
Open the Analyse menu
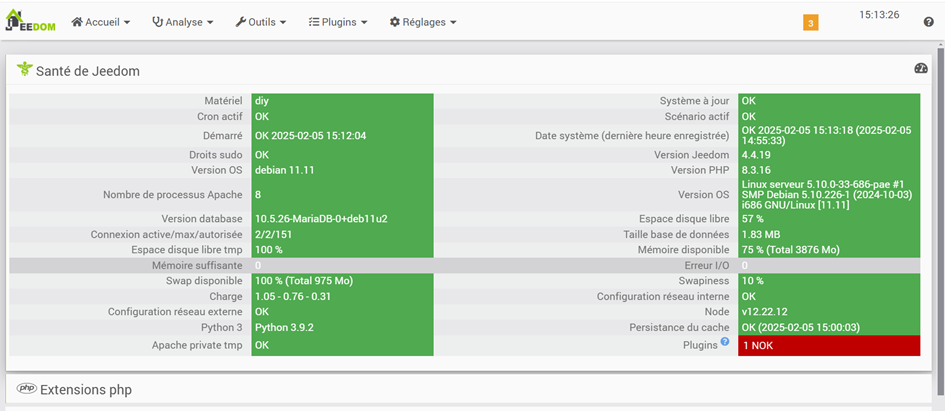[x=183, y=22]
